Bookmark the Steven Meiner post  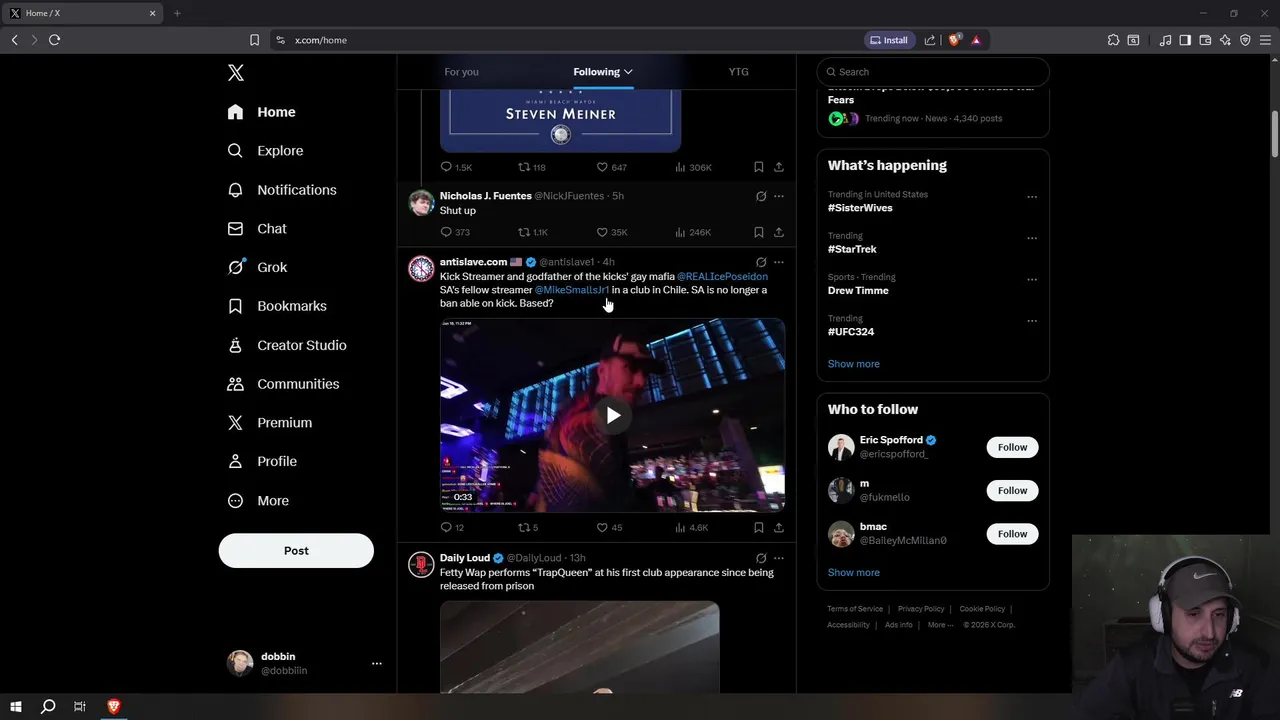pyautogui.click(x=758, y=167)
